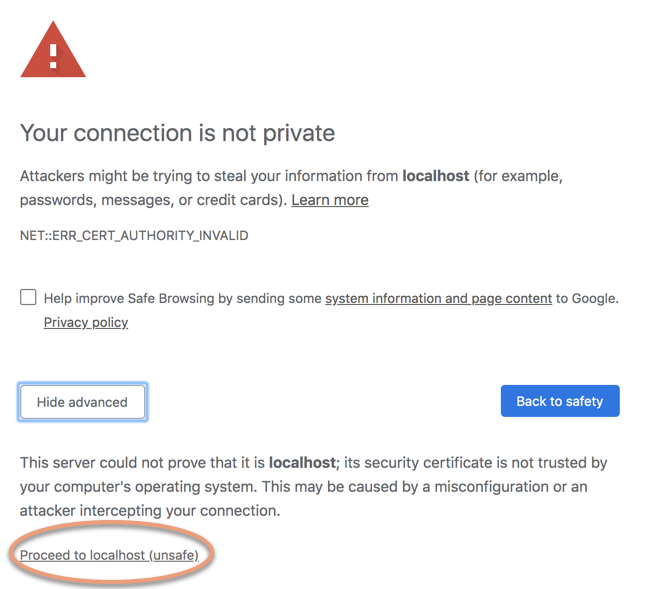Open the Learn more link
Screen dimensions: 646x589
[329, 200]
